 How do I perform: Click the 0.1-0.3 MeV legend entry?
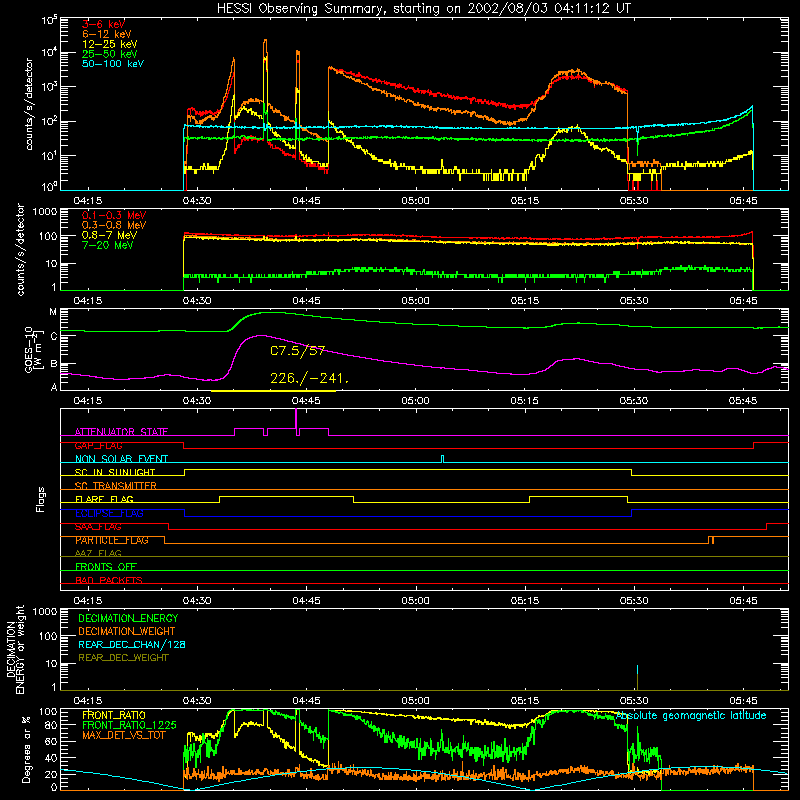click(x=114, y=216)
